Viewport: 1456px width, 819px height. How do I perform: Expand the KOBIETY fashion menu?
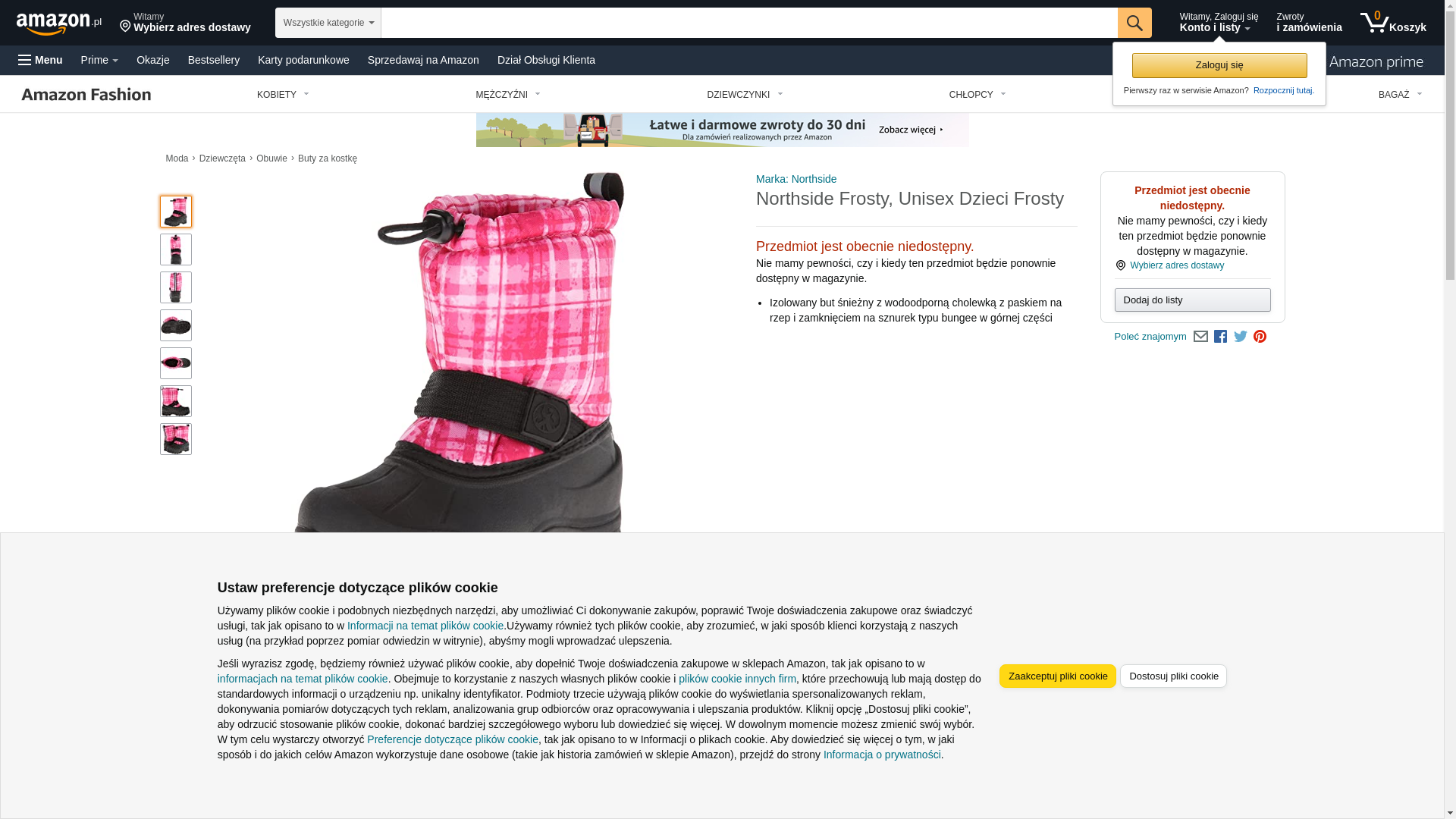click(x=283, y=95)
